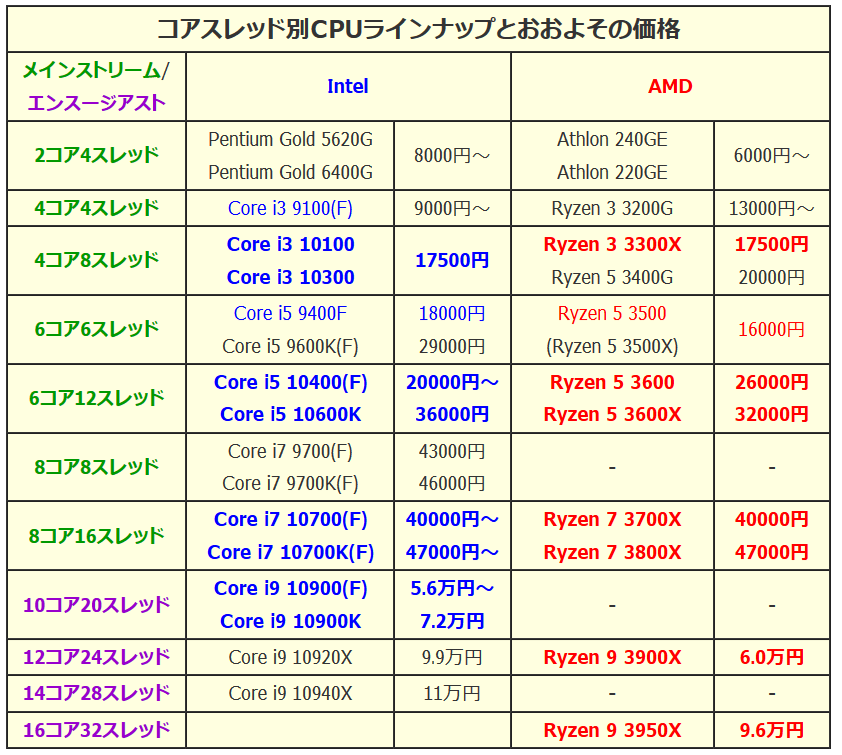Select the 26000円 price
The width and height of the screenshot is (842, 755).
[772, 382]
